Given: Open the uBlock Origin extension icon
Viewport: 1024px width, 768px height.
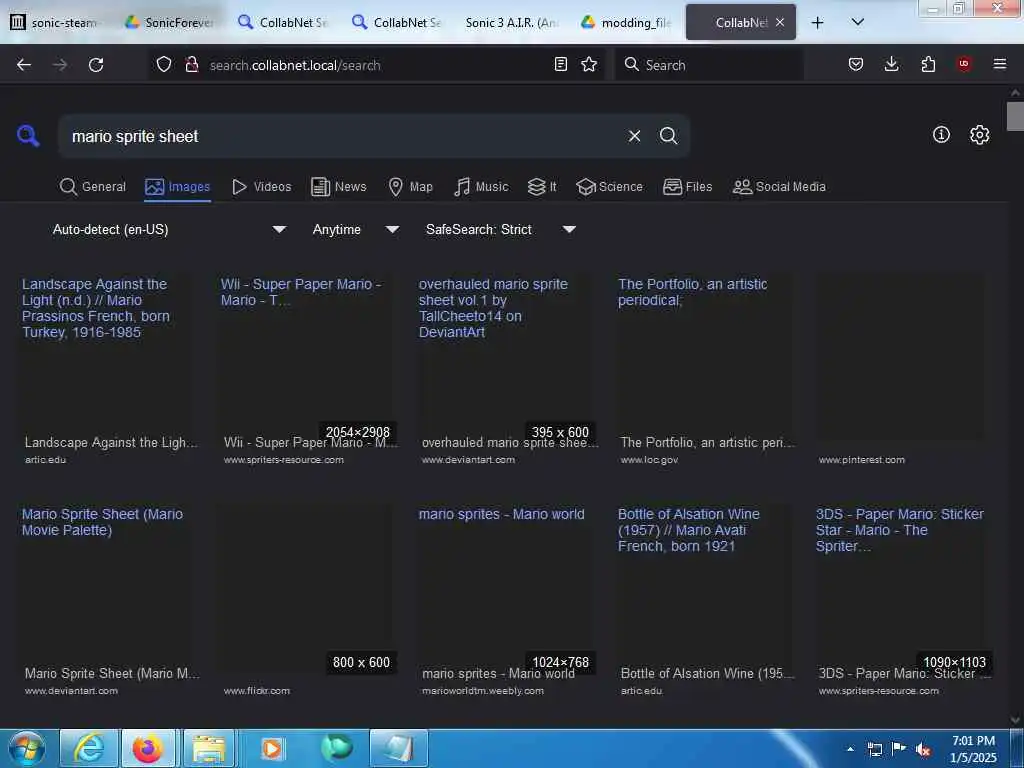Looking at the screenshot, I should 964,64.
